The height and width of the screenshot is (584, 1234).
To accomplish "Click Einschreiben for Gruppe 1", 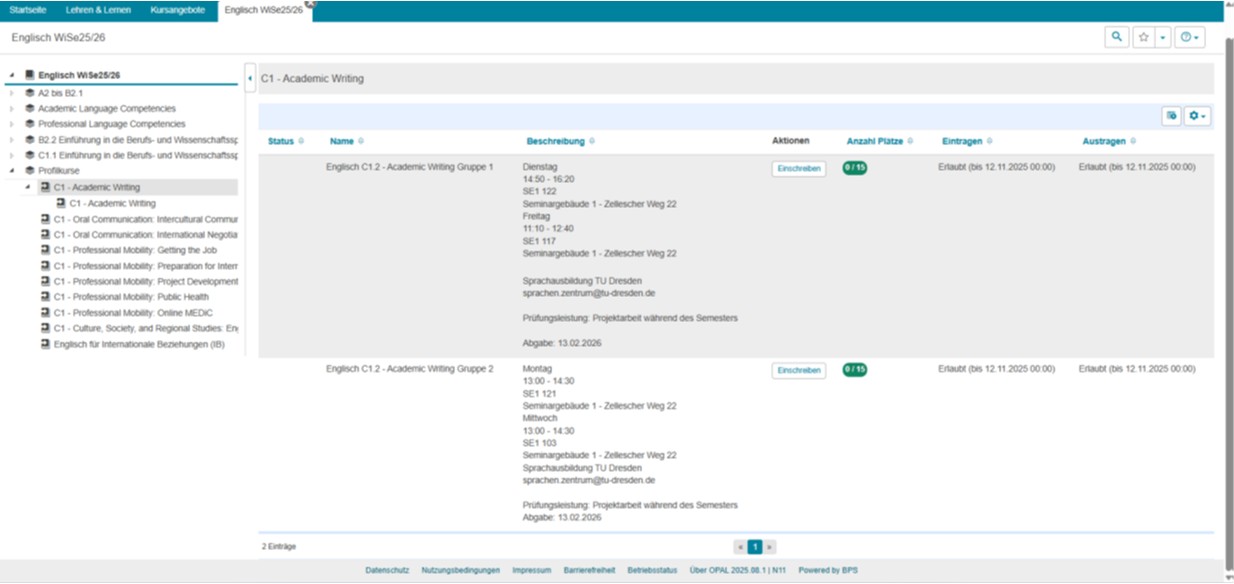I will click(x=799, y=169).
